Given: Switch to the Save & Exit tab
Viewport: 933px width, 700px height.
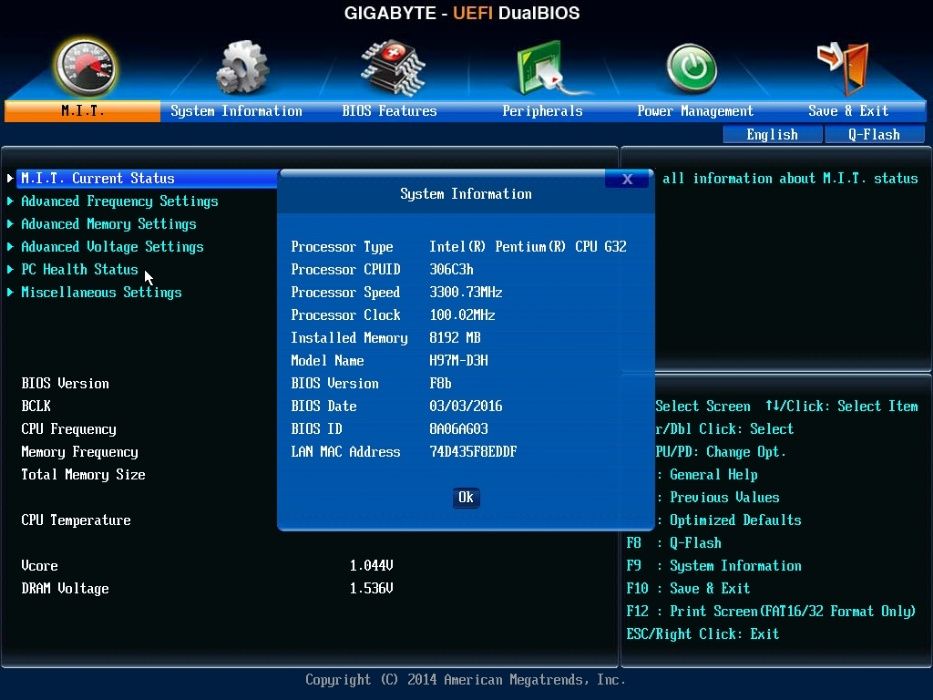Looking at the screenshot, I should pos(848,111).
